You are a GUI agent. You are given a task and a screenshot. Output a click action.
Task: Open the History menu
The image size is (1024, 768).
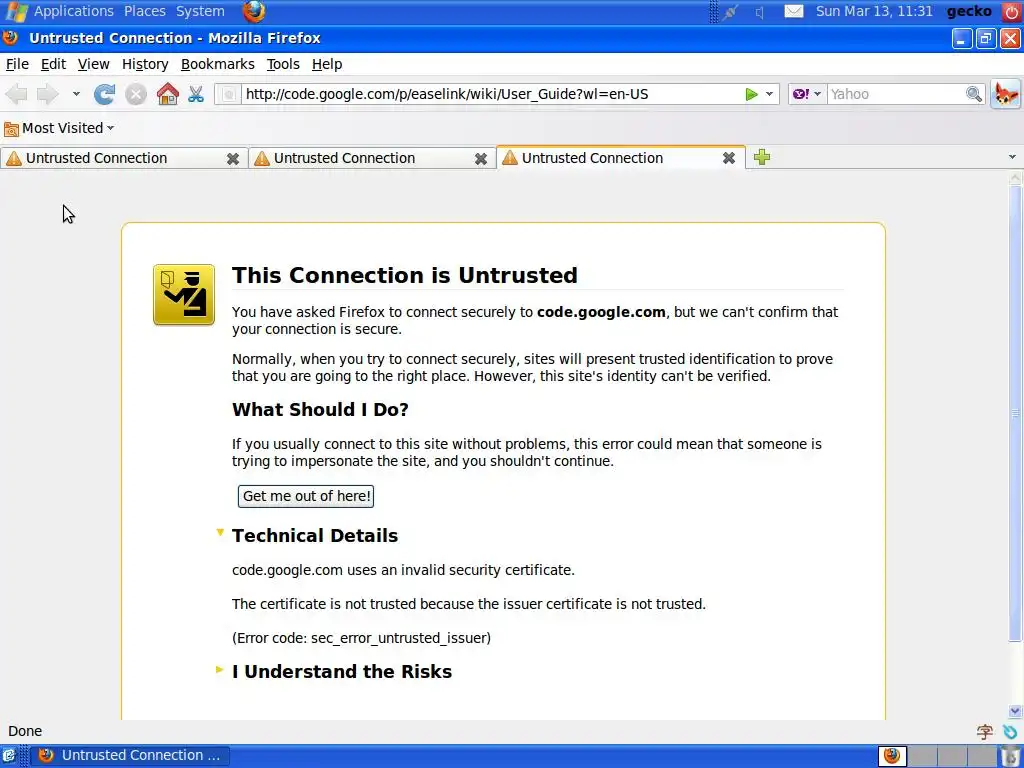(x=145, y=64)
